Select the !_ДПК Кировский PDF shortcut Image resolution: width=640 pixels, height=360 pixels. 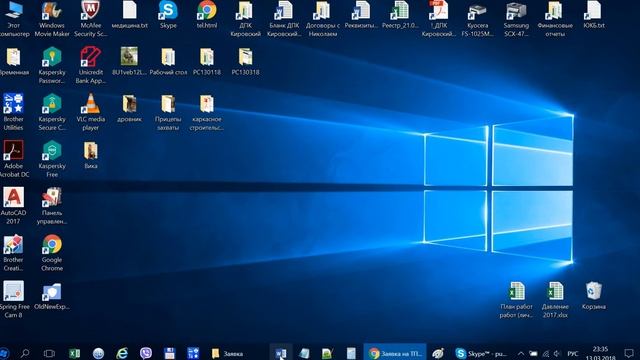439,20
